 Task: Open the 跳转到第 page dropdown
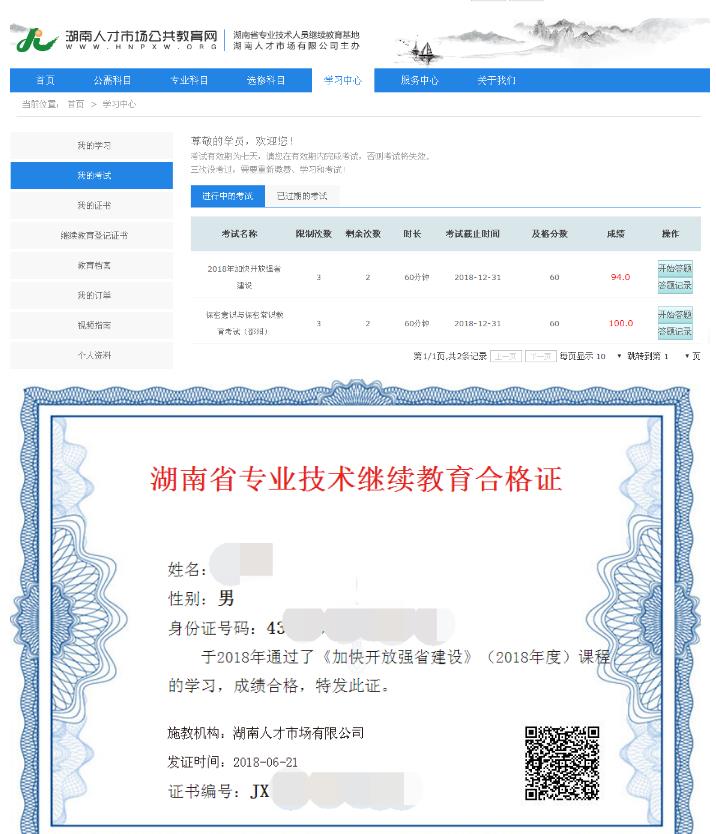(677, 356)
